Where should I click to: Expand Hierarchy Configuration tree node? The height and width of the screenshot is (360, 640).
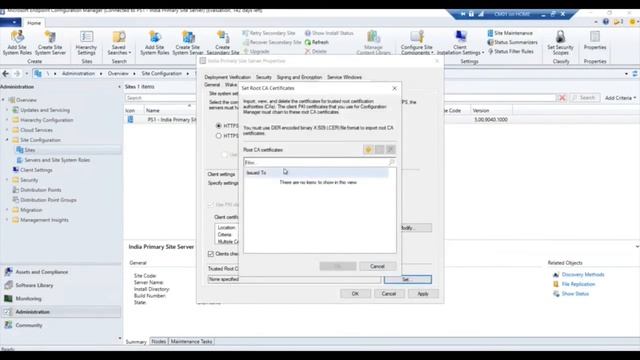[7, 120]
